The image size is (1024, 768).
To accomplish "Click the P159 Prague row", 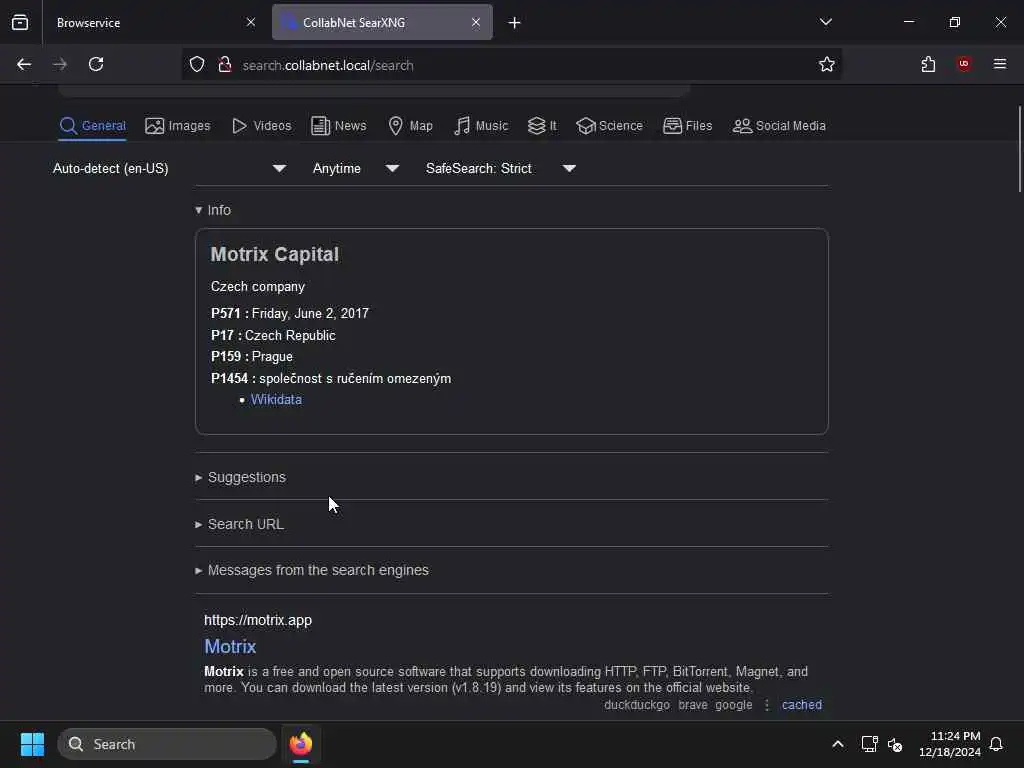I will pyautogui.click(x=251, y=357).
